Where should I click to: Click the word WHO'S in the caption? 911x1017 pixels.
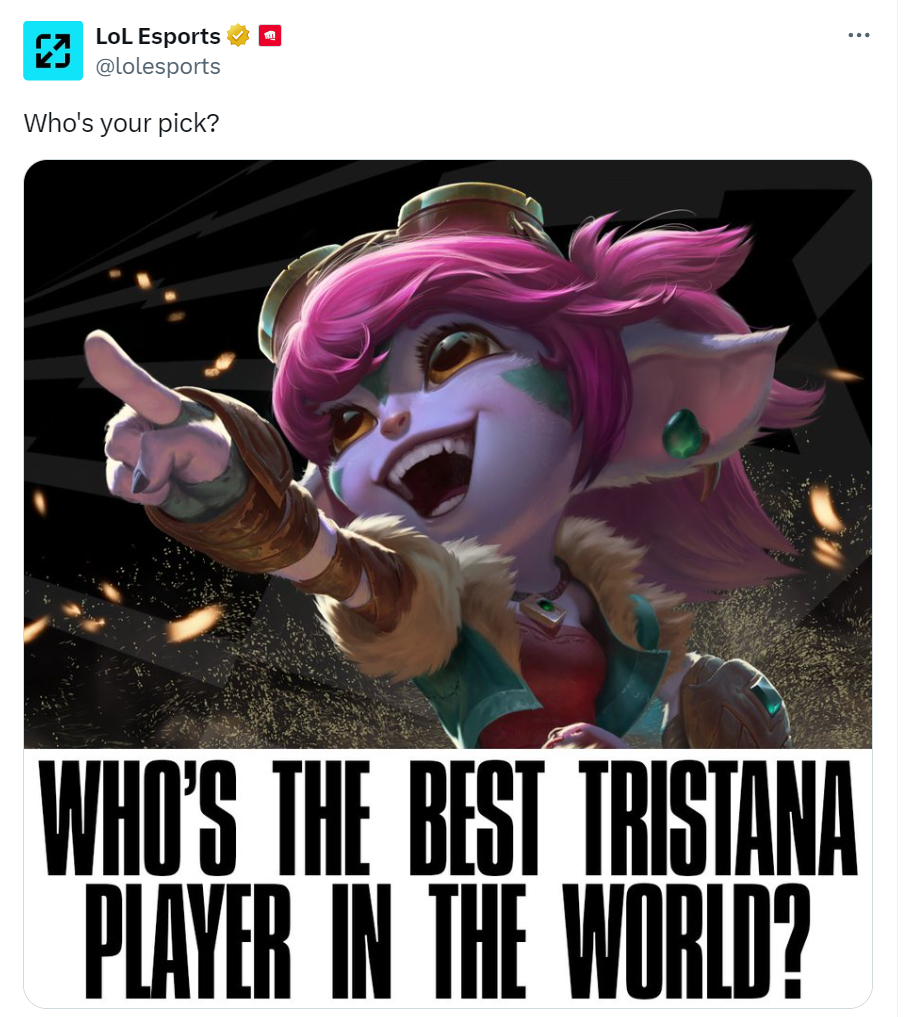[139, 817]
